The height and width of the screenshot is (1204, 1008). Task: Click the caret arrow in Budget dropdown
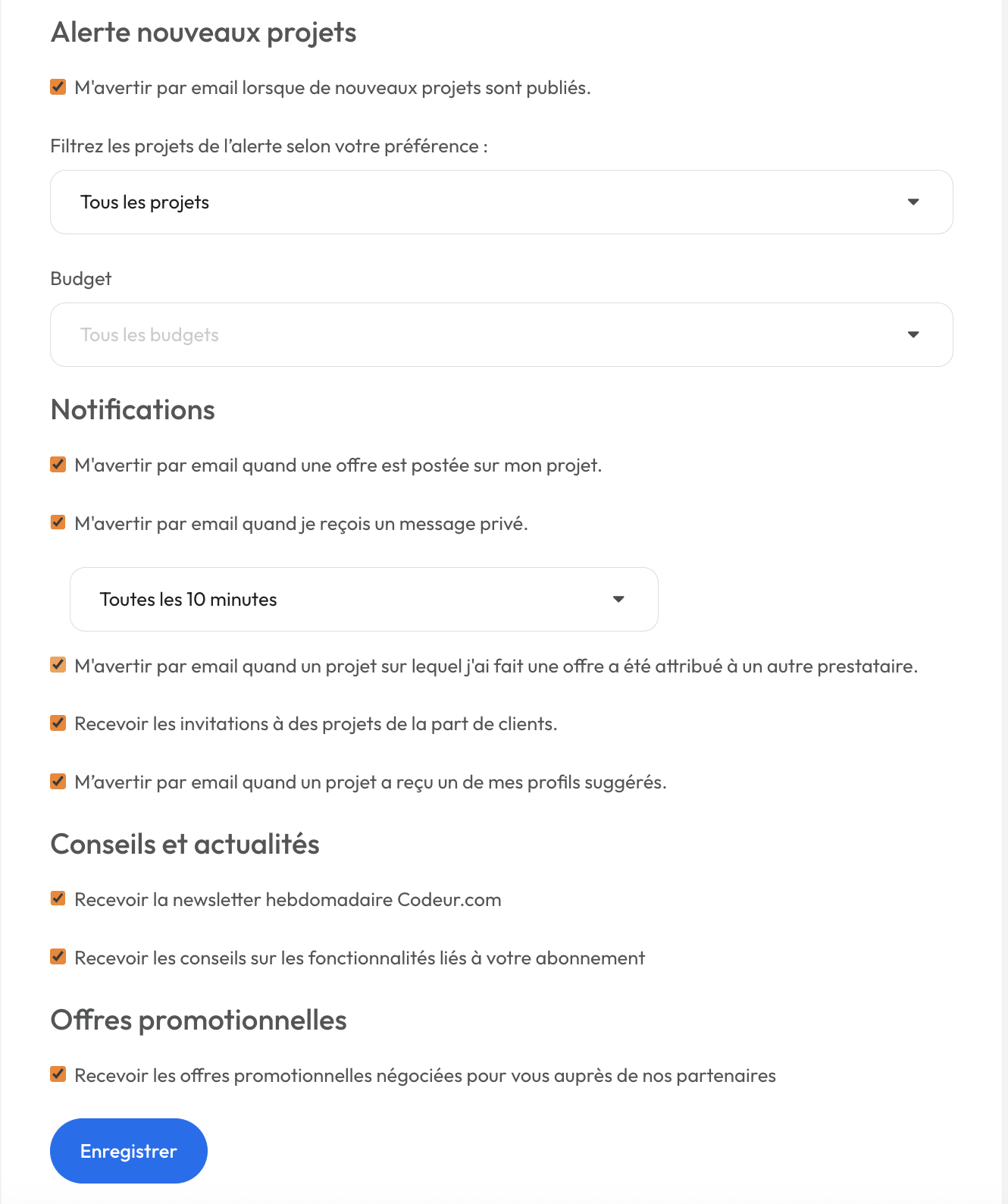913,335
